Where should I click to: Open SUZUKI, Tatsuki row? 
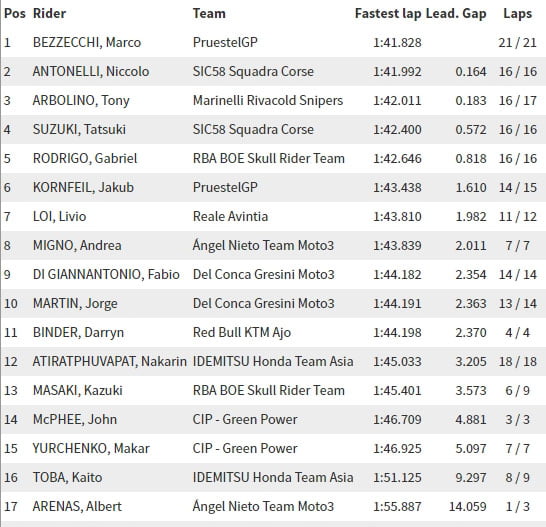[x=273, y=130]
